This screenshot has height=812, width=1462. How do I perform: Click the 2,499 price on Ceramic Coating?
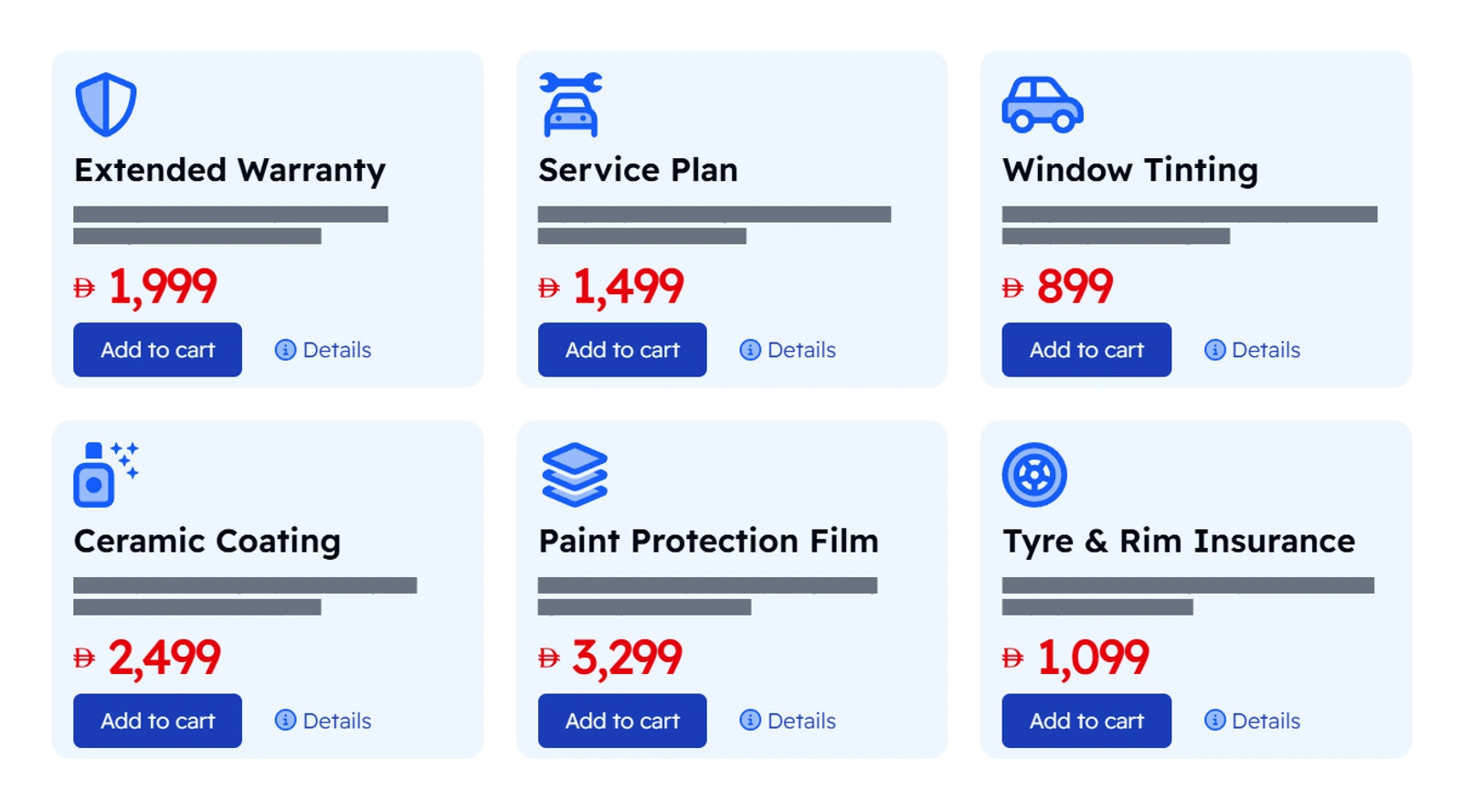[x=164, y=658]
